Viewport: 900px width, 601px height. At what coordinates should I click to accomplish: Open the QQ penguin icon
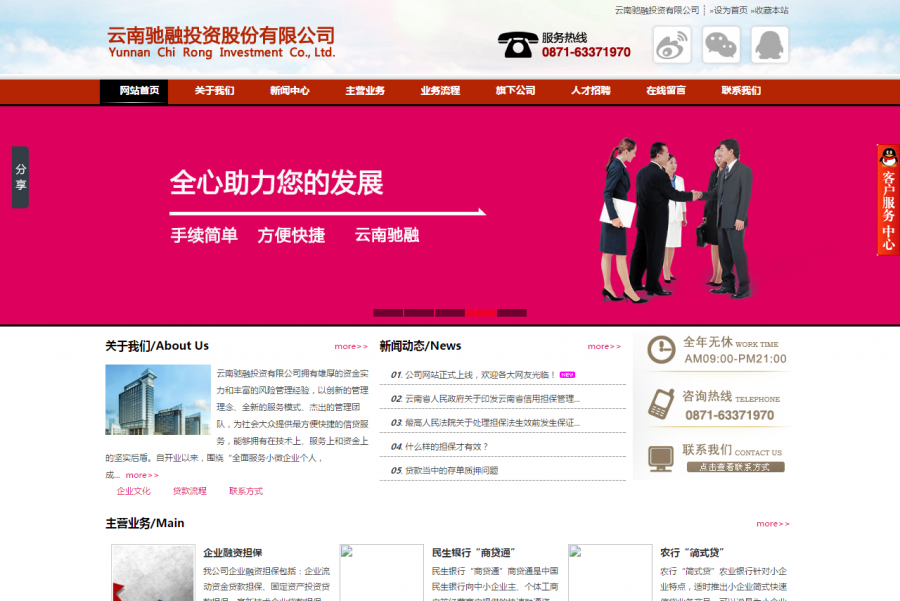click(768, 44)
